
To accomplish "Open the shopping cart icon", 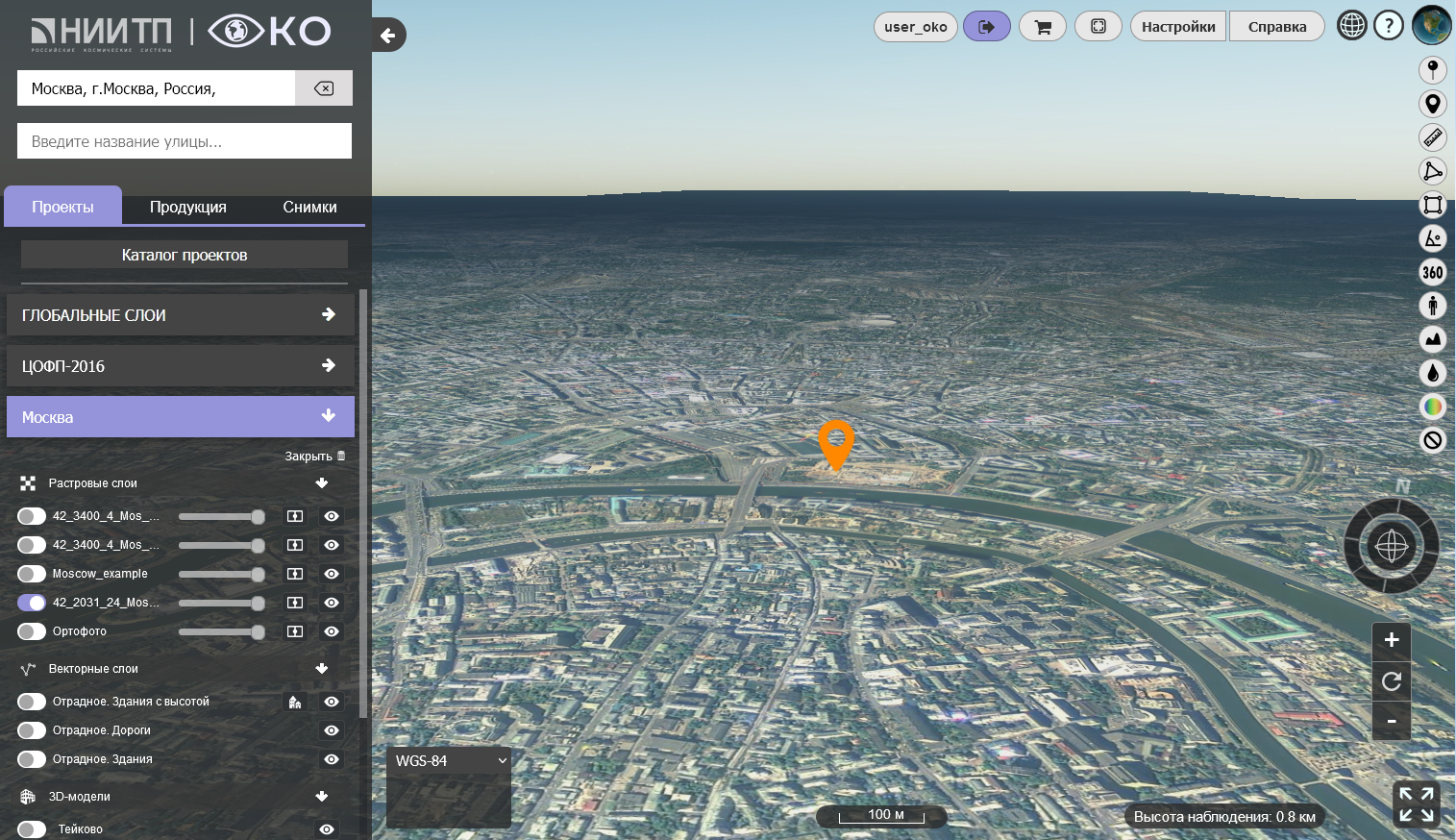I will click(1043, 27).
